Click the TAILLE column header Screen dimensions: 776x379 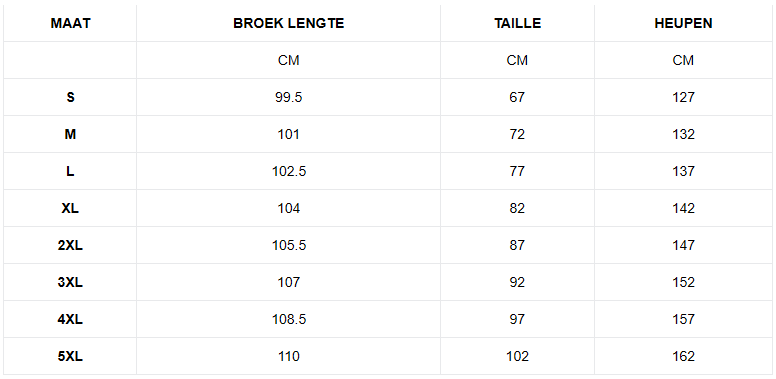point(517,23)
